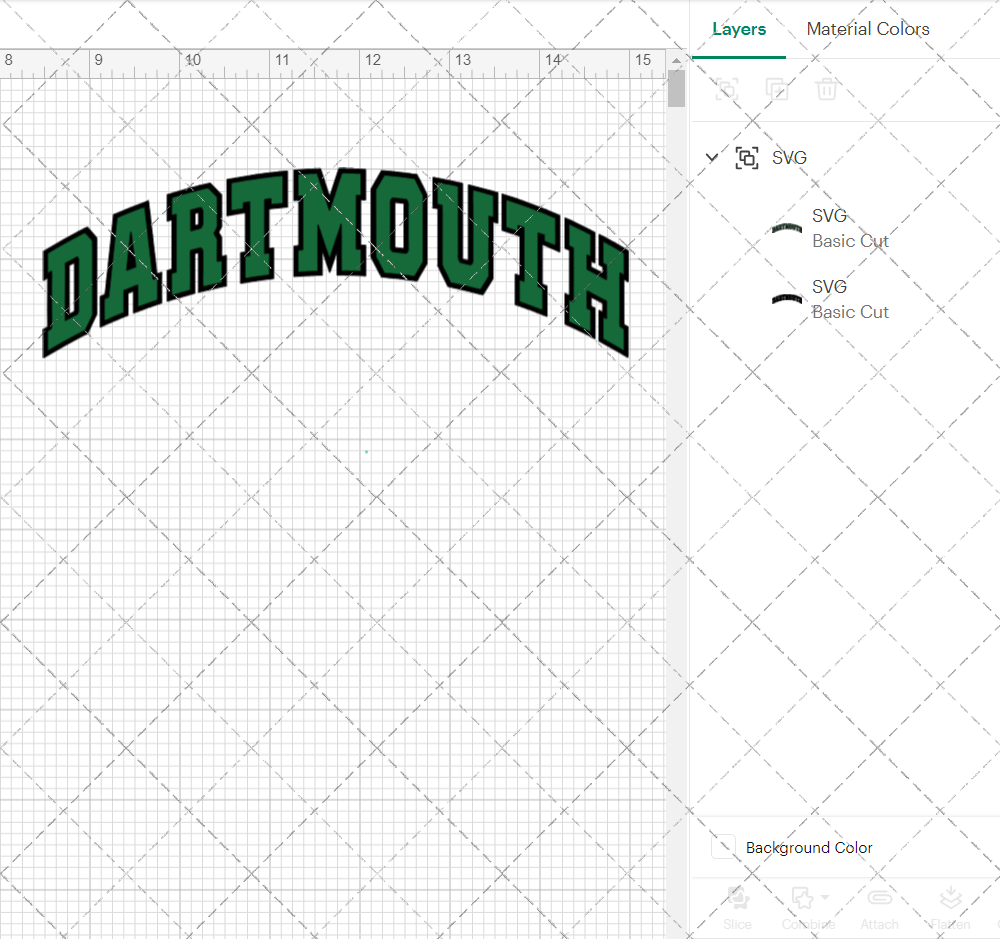Select the SVG group label
Image resolution: width=1000 pixels, height=939 pixels.
click(790, 158)
